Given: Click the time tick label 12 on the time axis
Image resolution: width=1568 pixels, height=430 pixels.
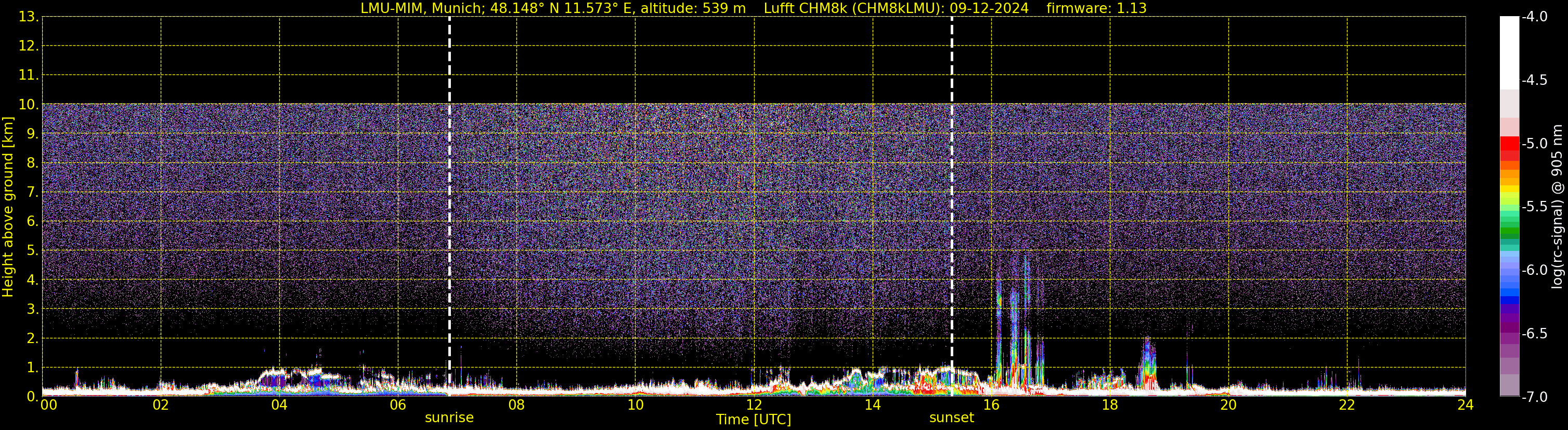Looking at the screenshot, I should pyautogui.click(x=754, y=405).
